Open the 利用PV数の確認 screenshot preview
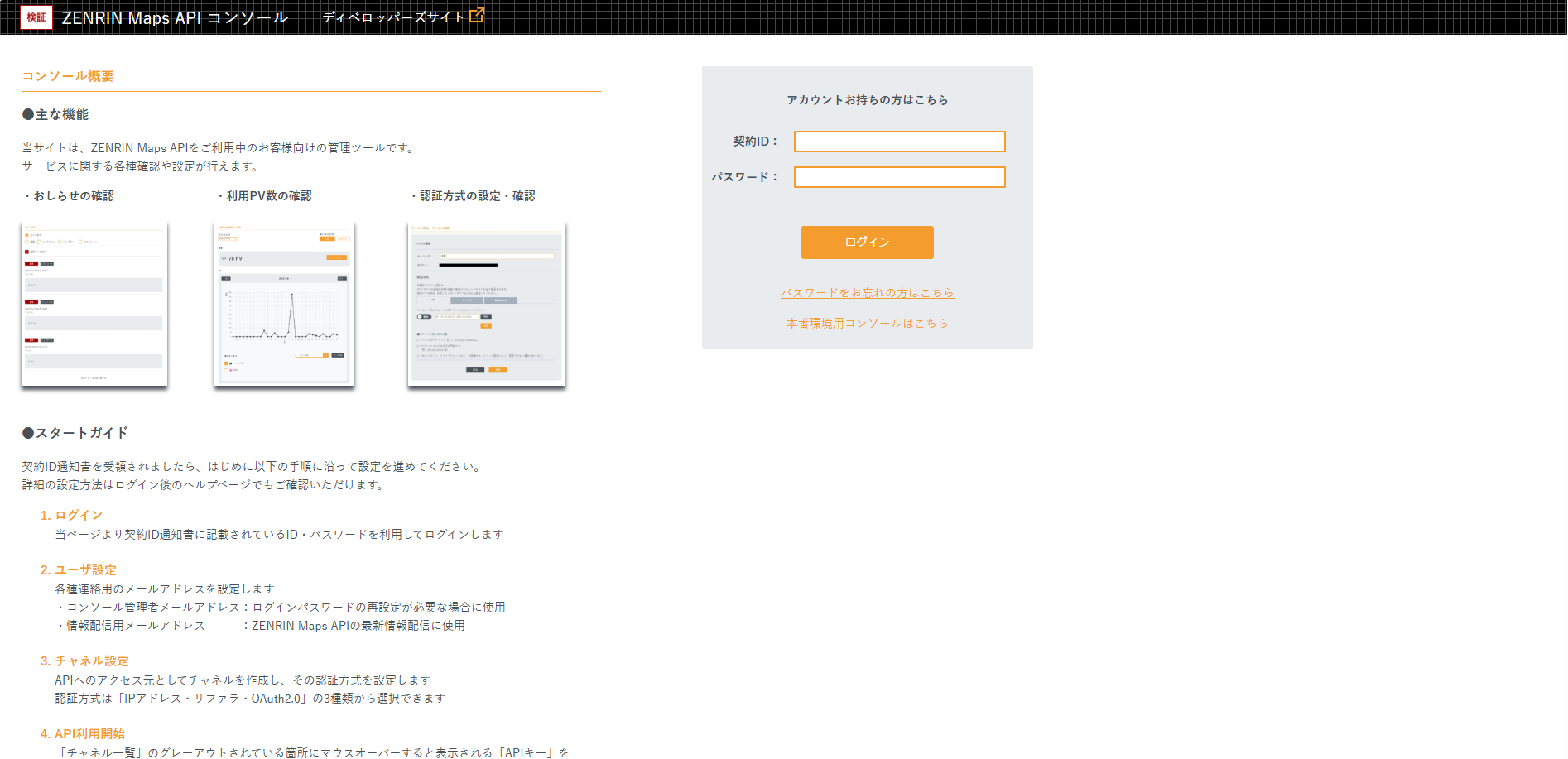The height and width of the screenshot is (759, 1568). [283, 304]
